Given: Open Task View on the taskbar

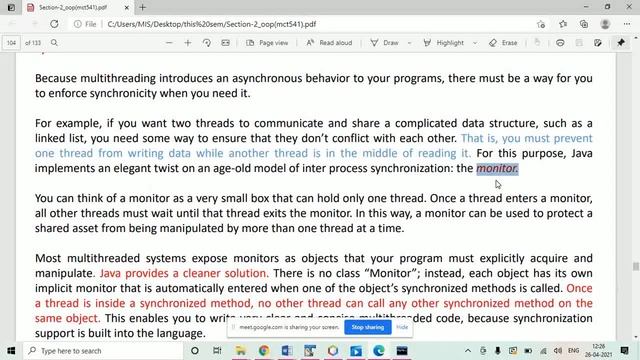Looking at the screenshot, I should [x=217, y=351].
